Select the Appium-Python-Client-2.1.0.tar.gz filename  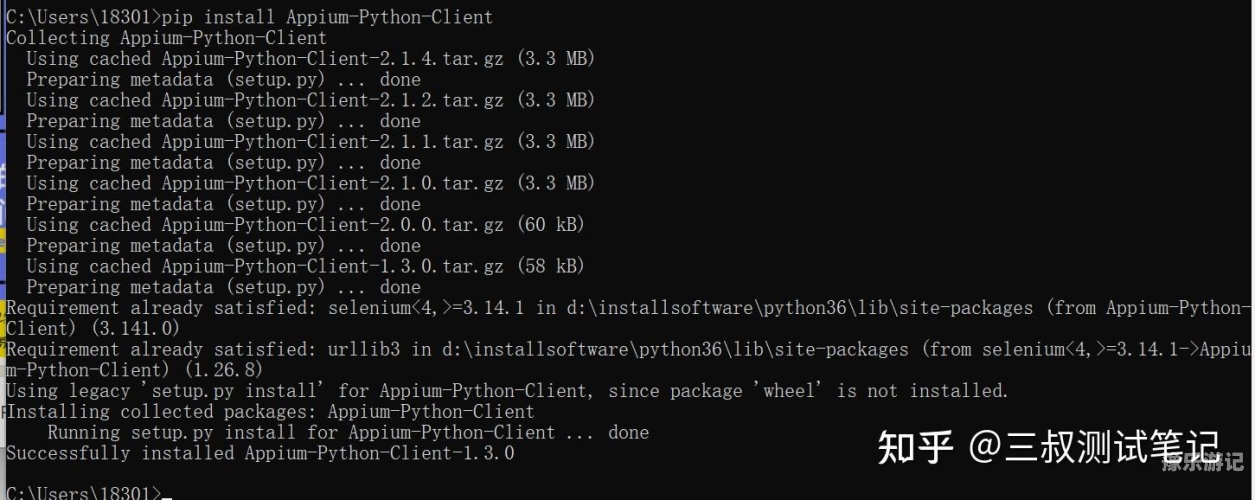click(334, 183)
